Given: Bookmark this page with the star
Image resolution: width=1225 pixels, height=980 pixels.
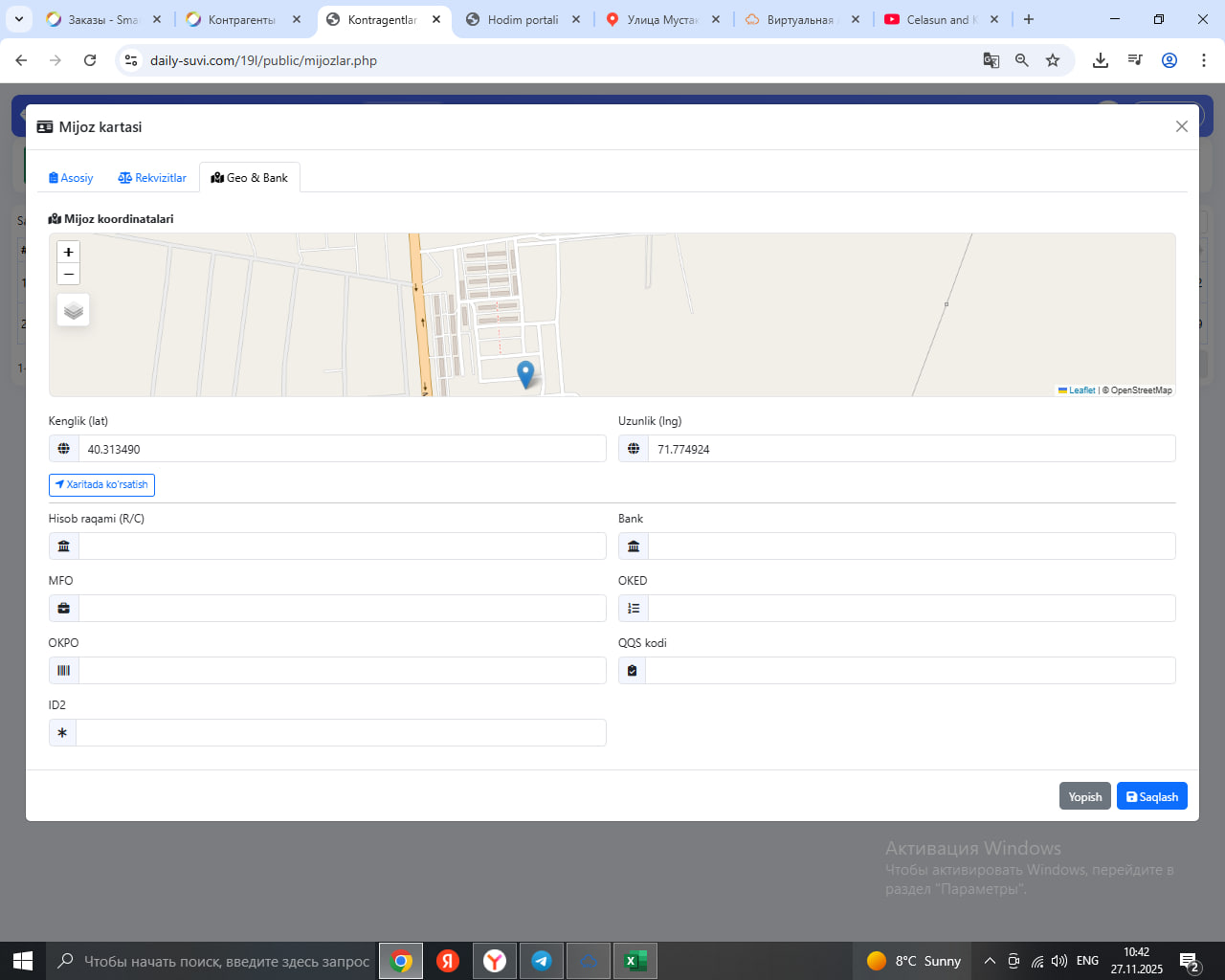Looking at the screenshot, I should [1053, 60].
